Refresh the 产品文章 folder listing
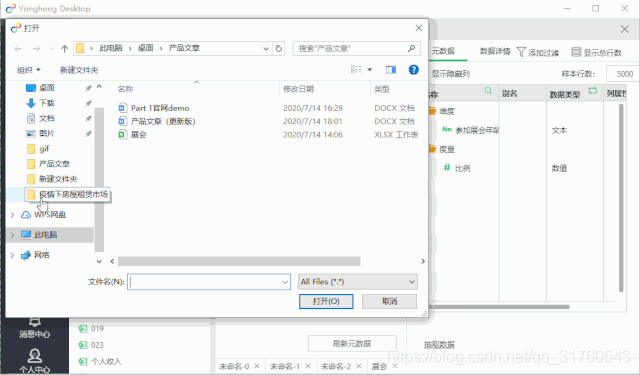640x375 pixels. 279,49
